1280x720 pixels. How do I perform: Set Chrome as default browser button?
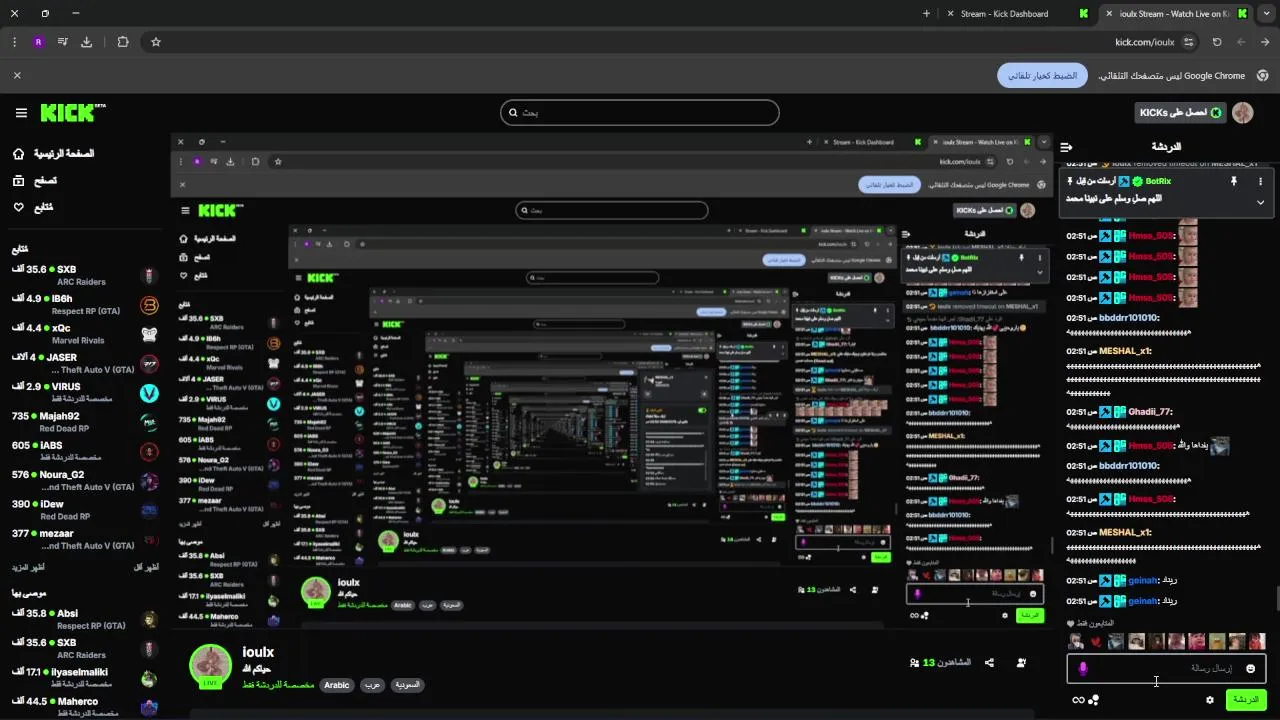(x=1042, y=75)
